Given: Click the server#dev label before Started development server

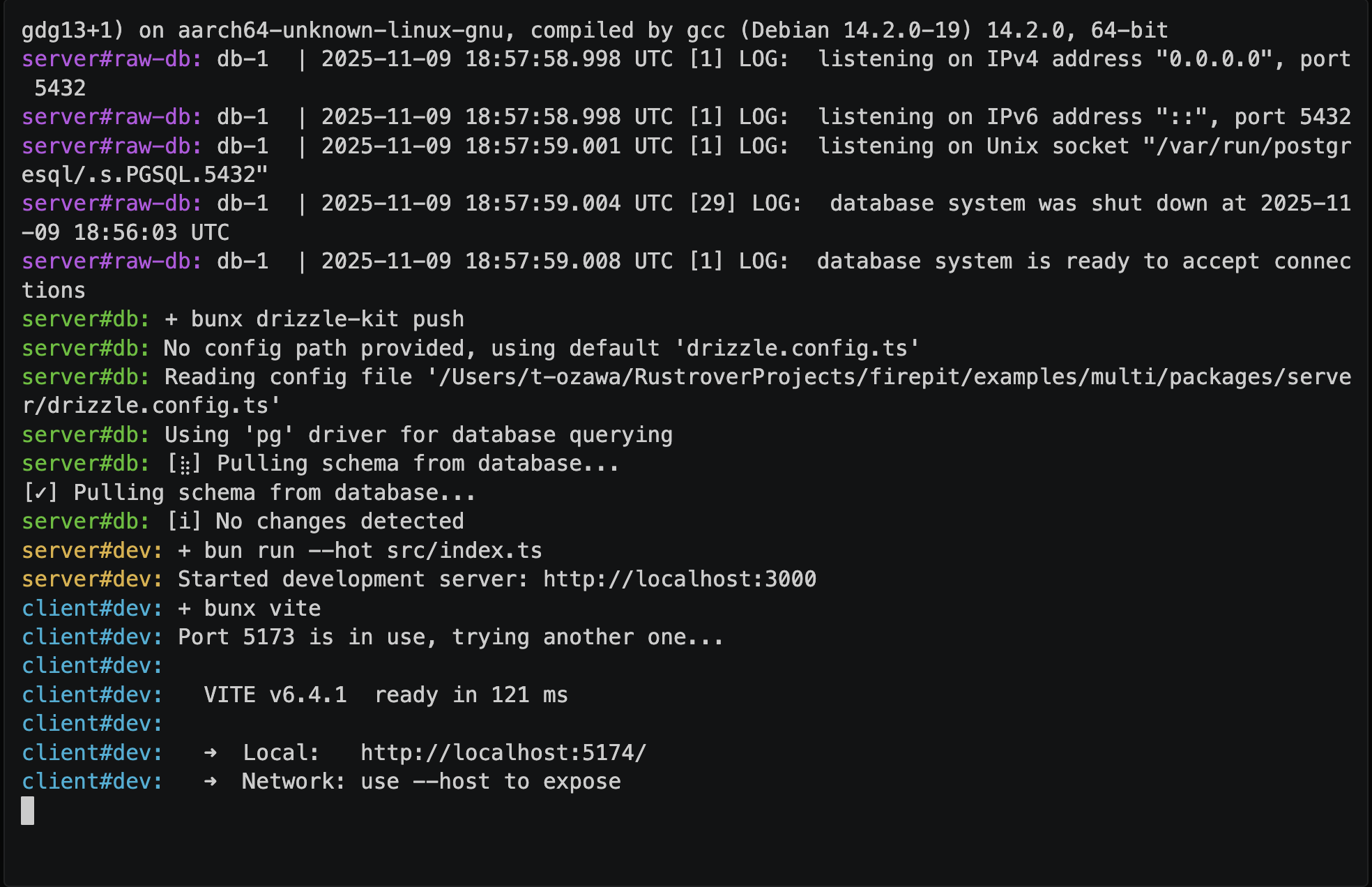Looking at the screenshot, I should [x=92, y=579].
